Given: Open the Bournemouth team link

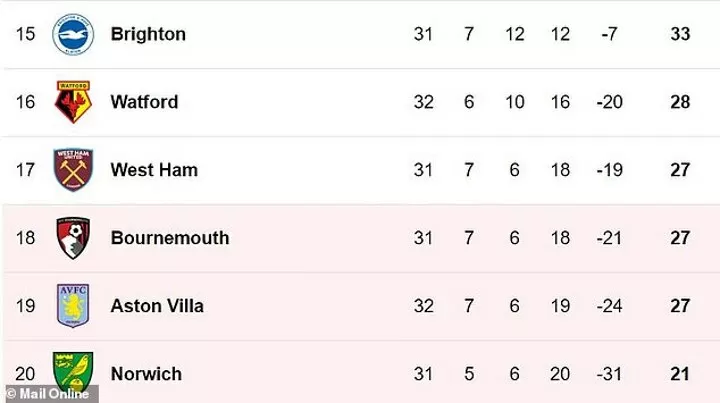Looking at the screenshot, I should pos(170,238).
